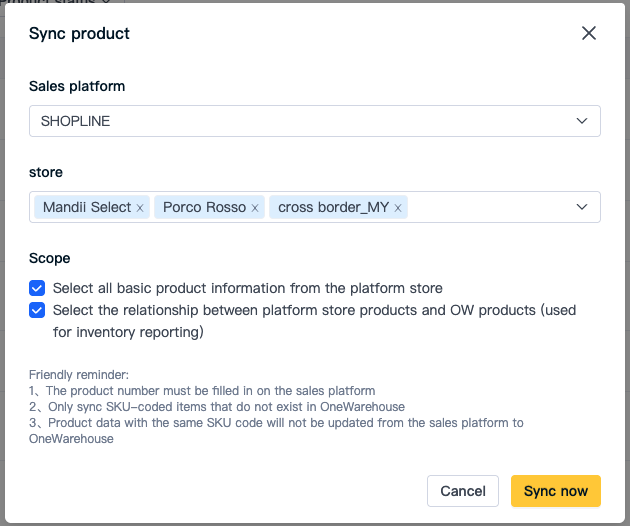Click the Sync product dialog title
The width and height of the screenshot is (630, 526).
[79, 34]
